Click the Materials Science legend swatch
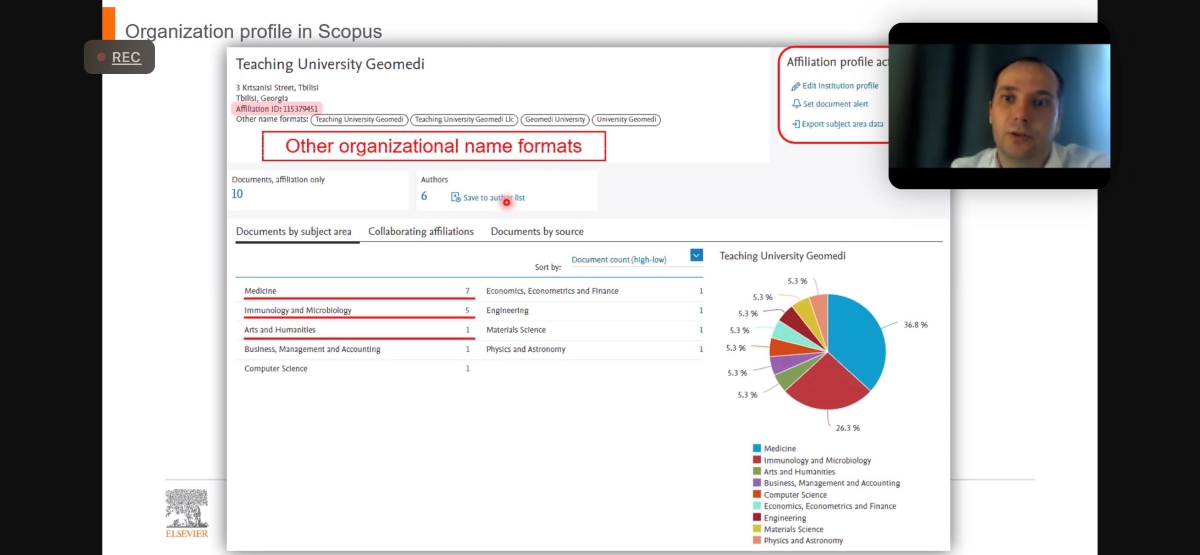Viewport: 1200px width, 555px height. (x=757, y=529)
